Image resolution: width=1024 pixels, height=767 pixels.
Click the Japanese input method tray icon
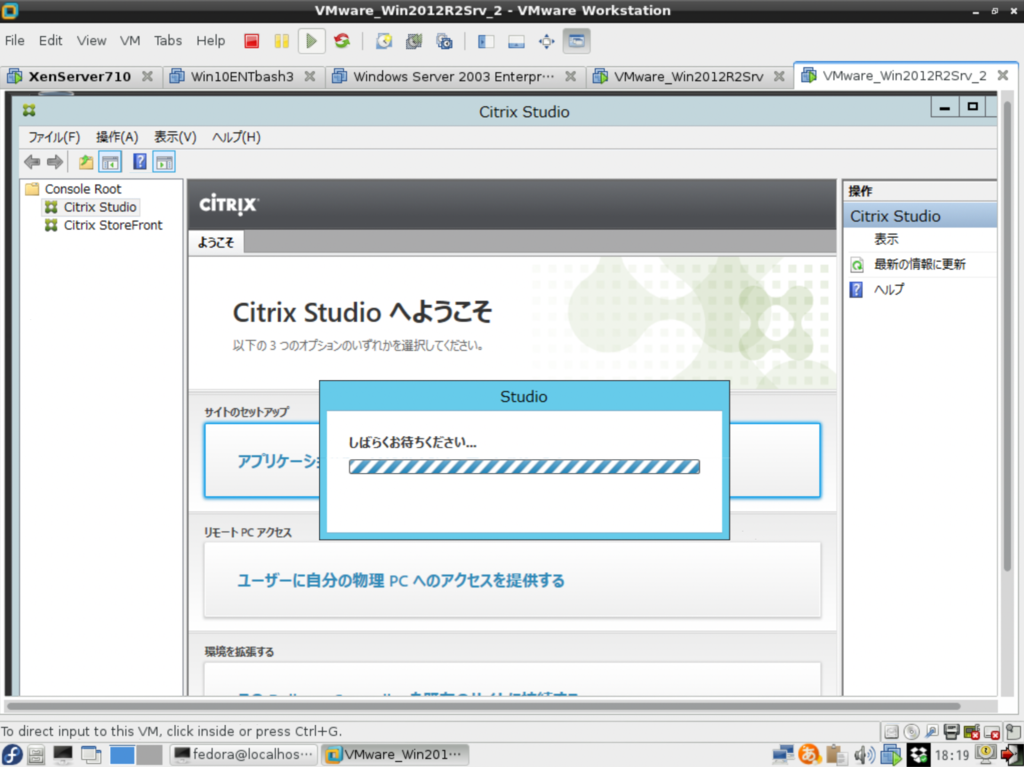809,755
